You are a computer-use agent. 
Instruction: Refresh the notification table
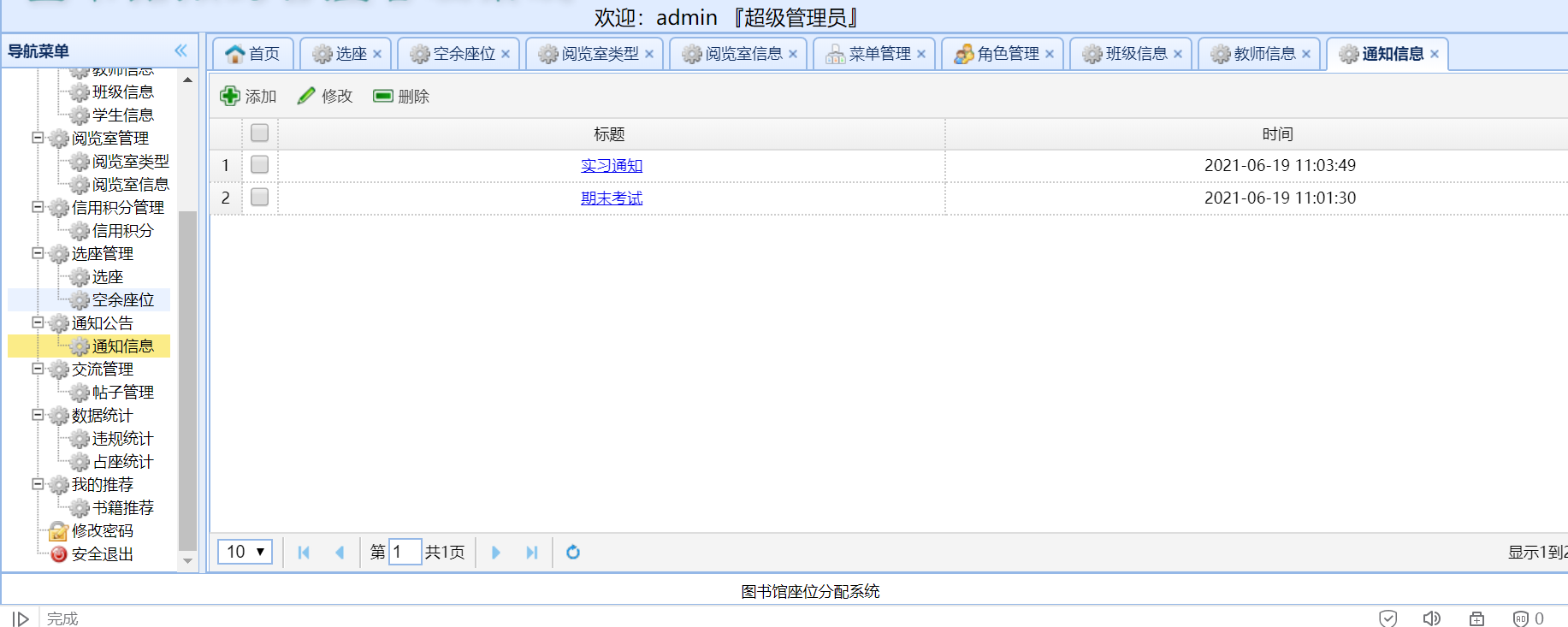pos(573,553)
